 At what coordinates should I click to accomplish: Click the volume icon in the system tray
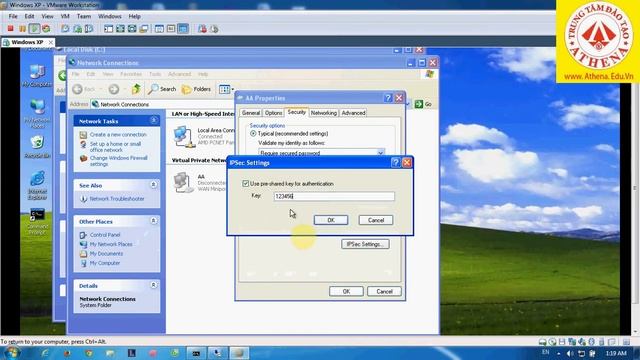[570, 353]
